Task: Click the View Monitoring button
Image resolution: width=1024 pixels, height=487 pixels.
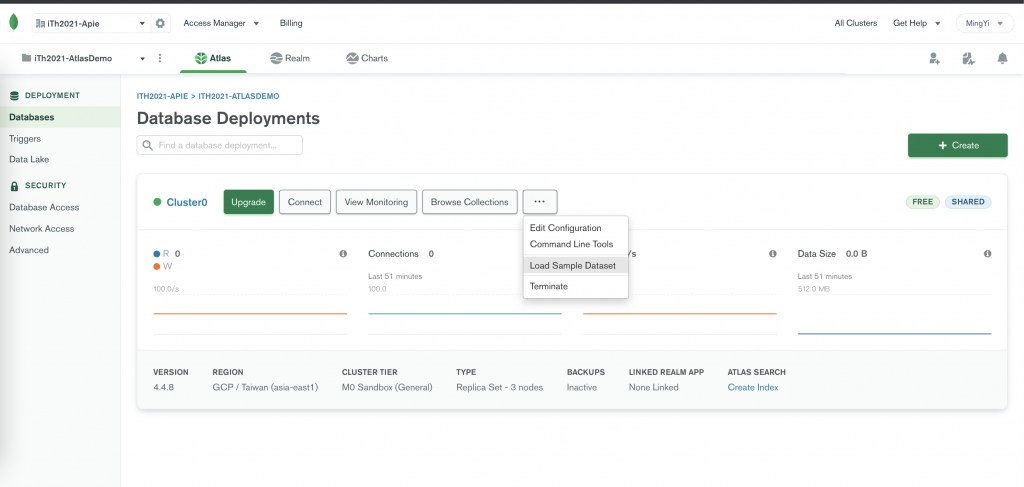Action: click(x=376, y=202)
